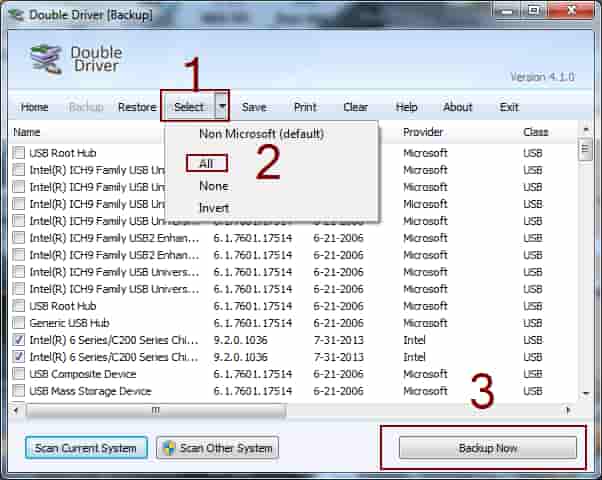Screen dimensions: 602x480
Task: Check the USB Composite Device checkbox
Action: click(x=18, y=374)
